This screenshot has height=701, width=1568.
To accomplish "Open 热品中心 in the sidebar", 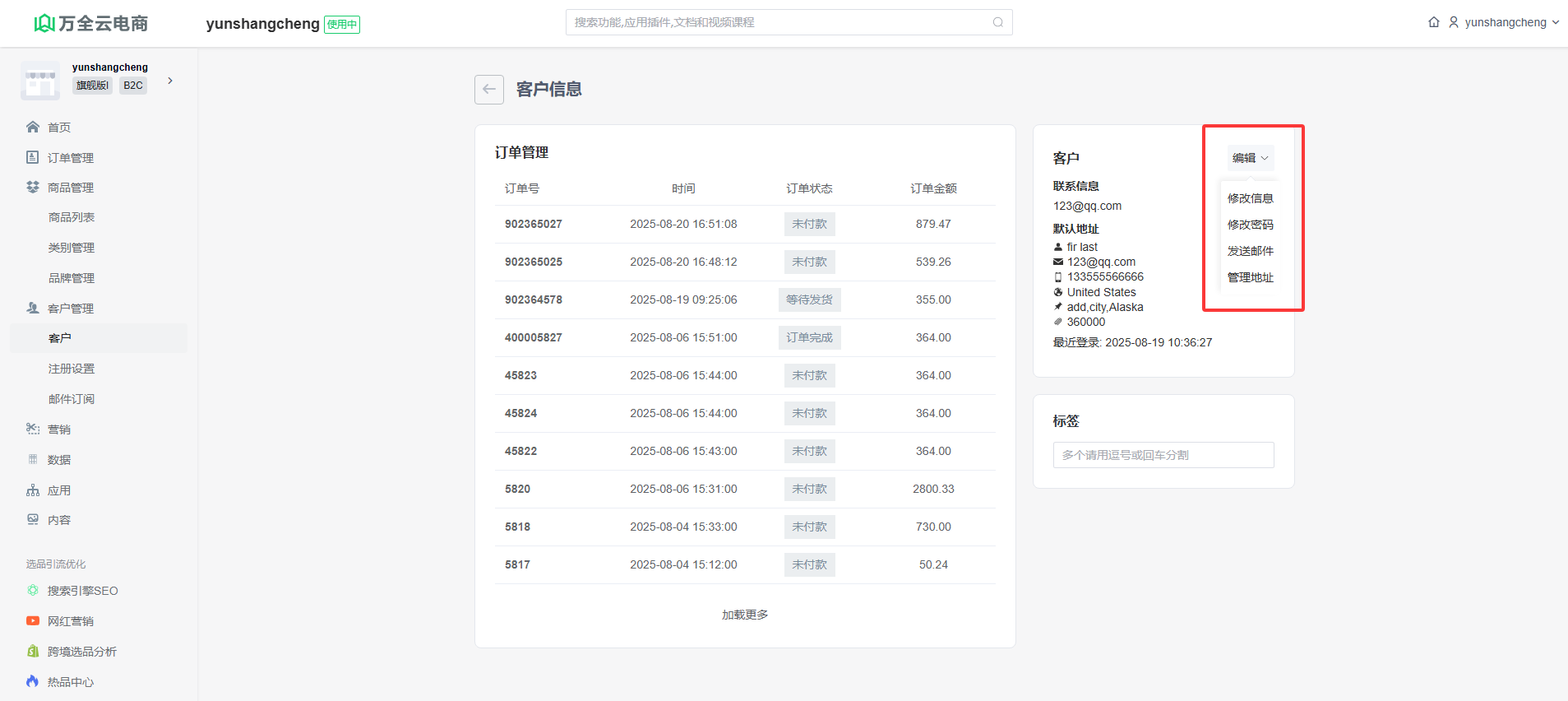I will tap(70, 682).
